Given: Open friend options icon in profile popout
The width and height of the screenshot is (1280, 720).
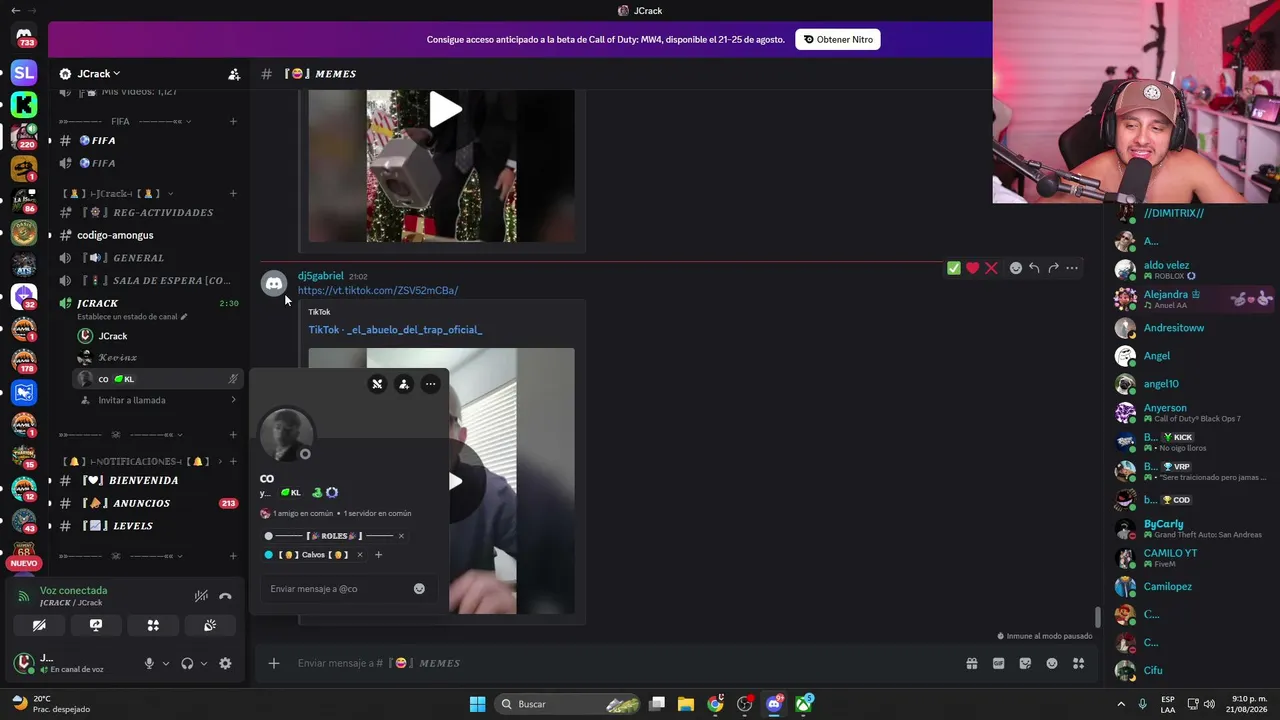Looking at the screenshot, I should (404, 384).
